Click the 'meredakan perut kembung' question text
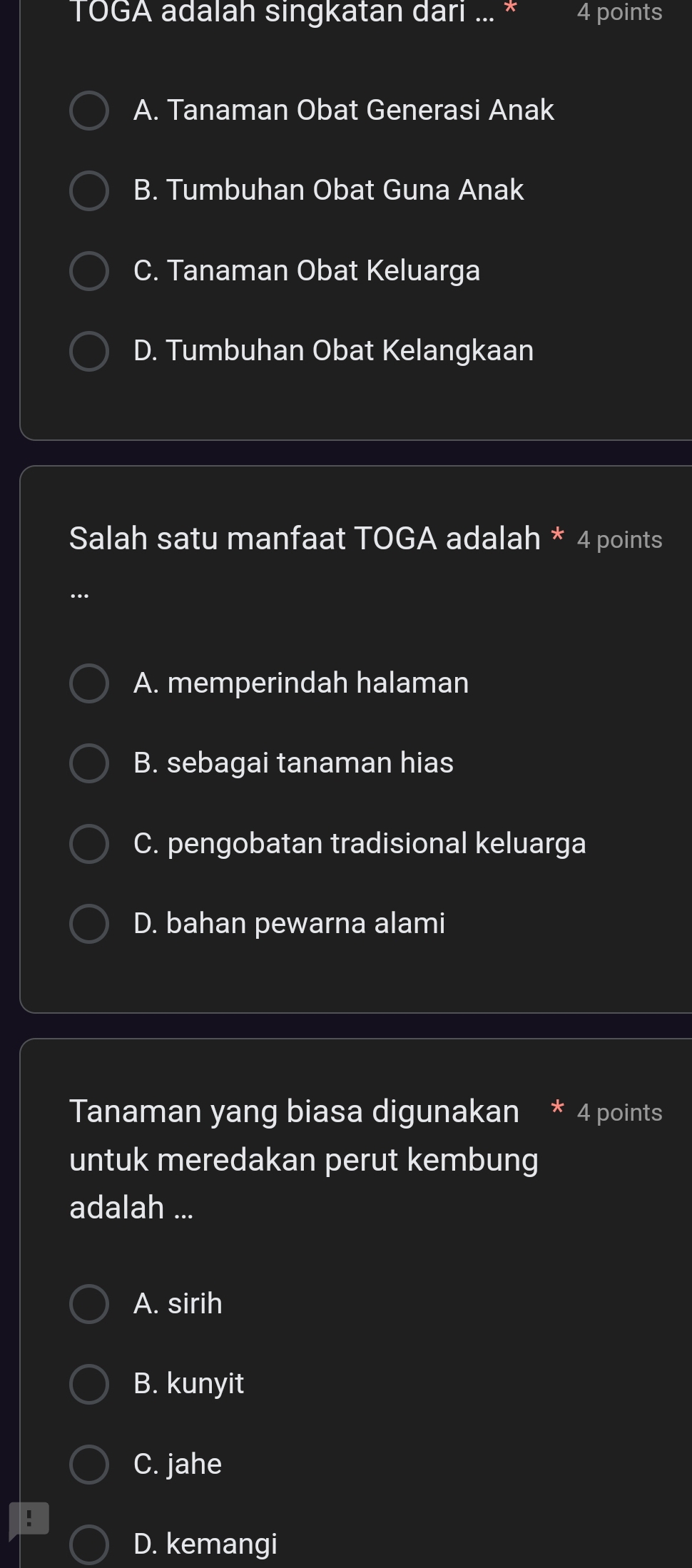This screenshot has height=1568, width=692. pyautogui.click(x=303, y=1159)
